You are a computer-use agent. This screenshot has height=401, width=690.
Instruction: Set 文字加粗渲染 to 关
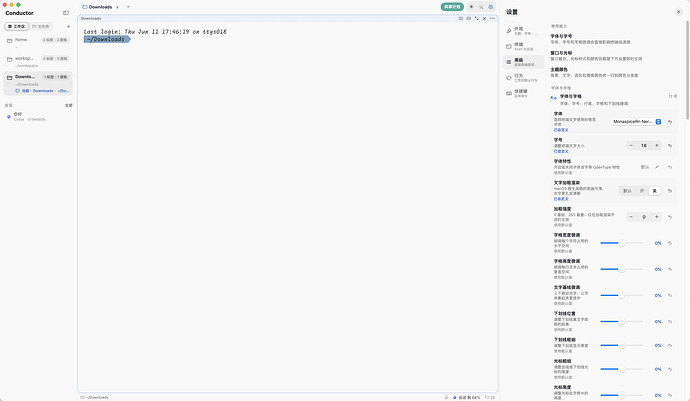[x=654, y=191]
